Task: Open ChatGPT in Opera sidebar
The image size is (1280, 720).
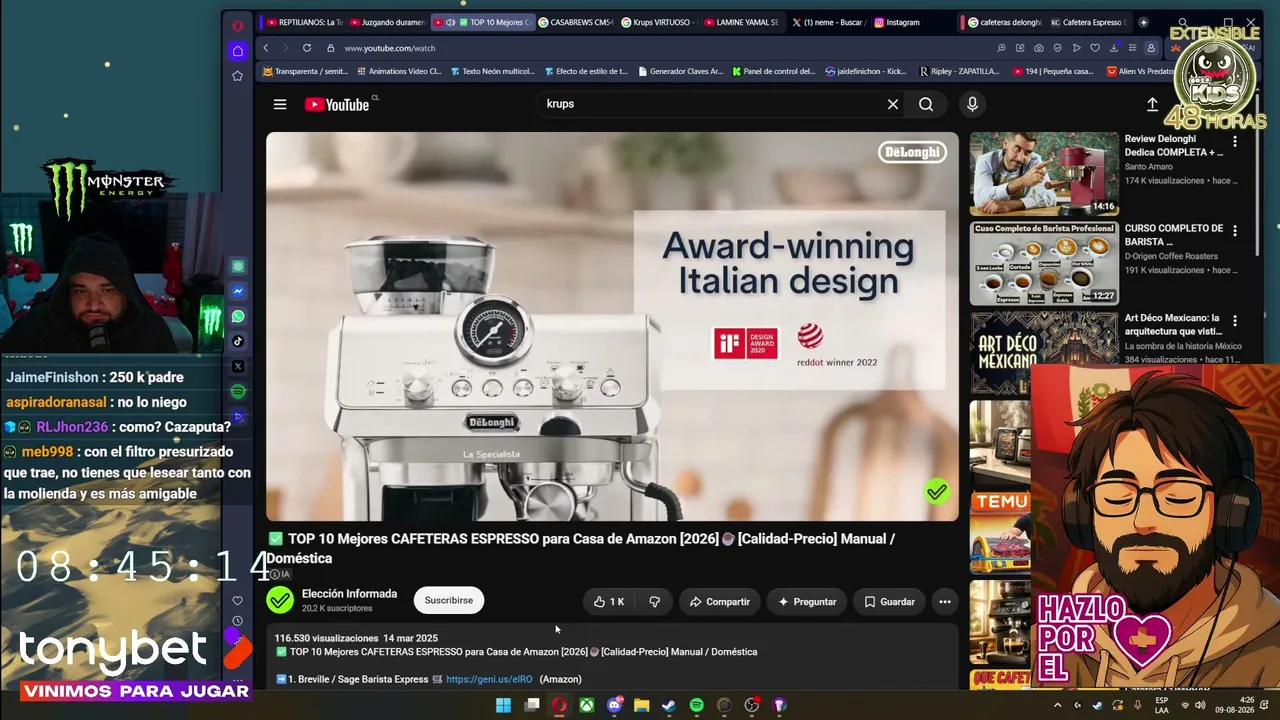Action: tap(238, 267)
